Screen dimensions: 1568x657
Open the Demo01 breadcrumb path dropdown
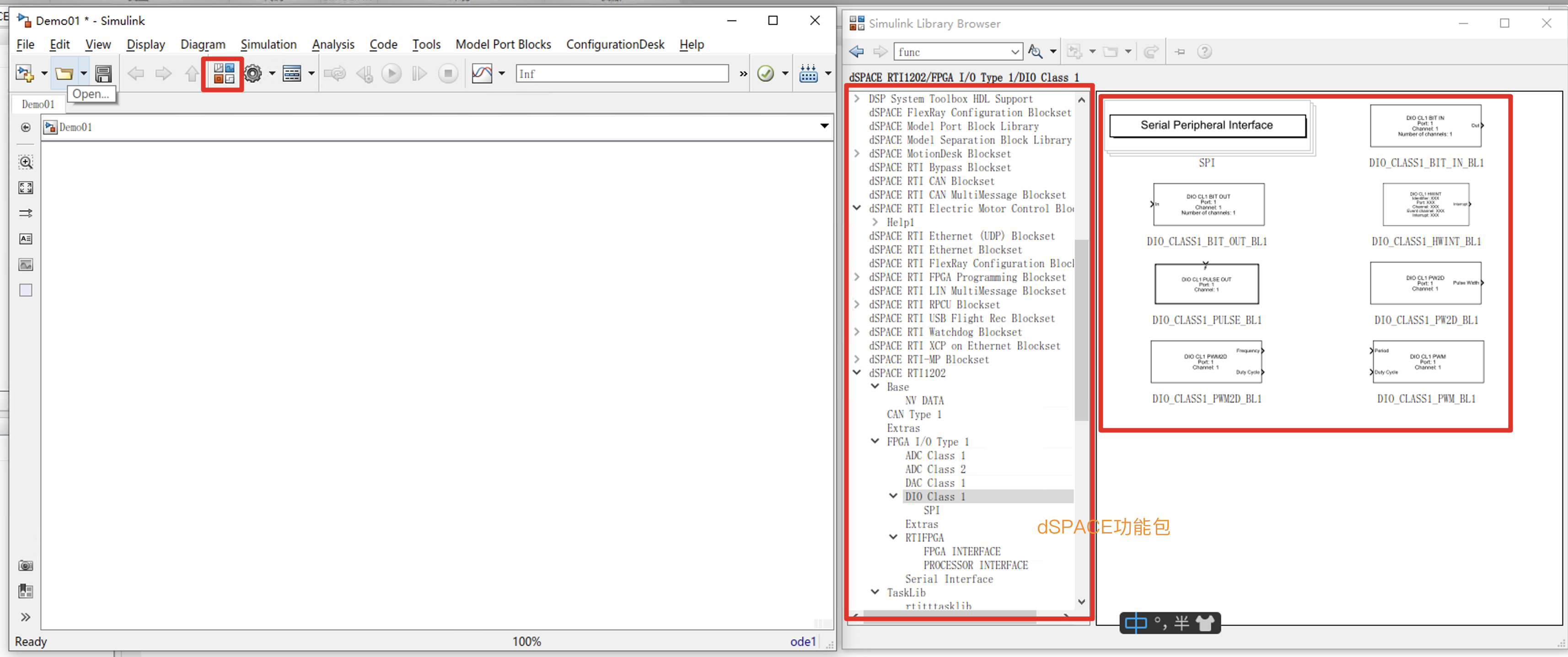(824, 126)
